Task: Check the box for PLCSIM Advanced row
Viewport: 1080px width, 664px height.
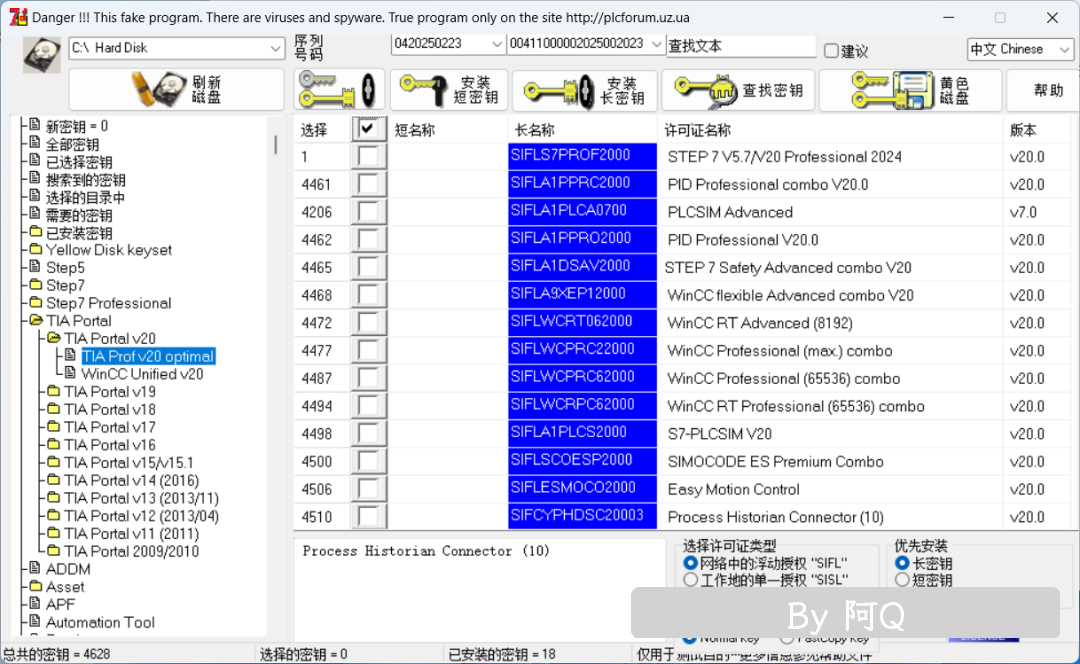Action: click(368, 212)
